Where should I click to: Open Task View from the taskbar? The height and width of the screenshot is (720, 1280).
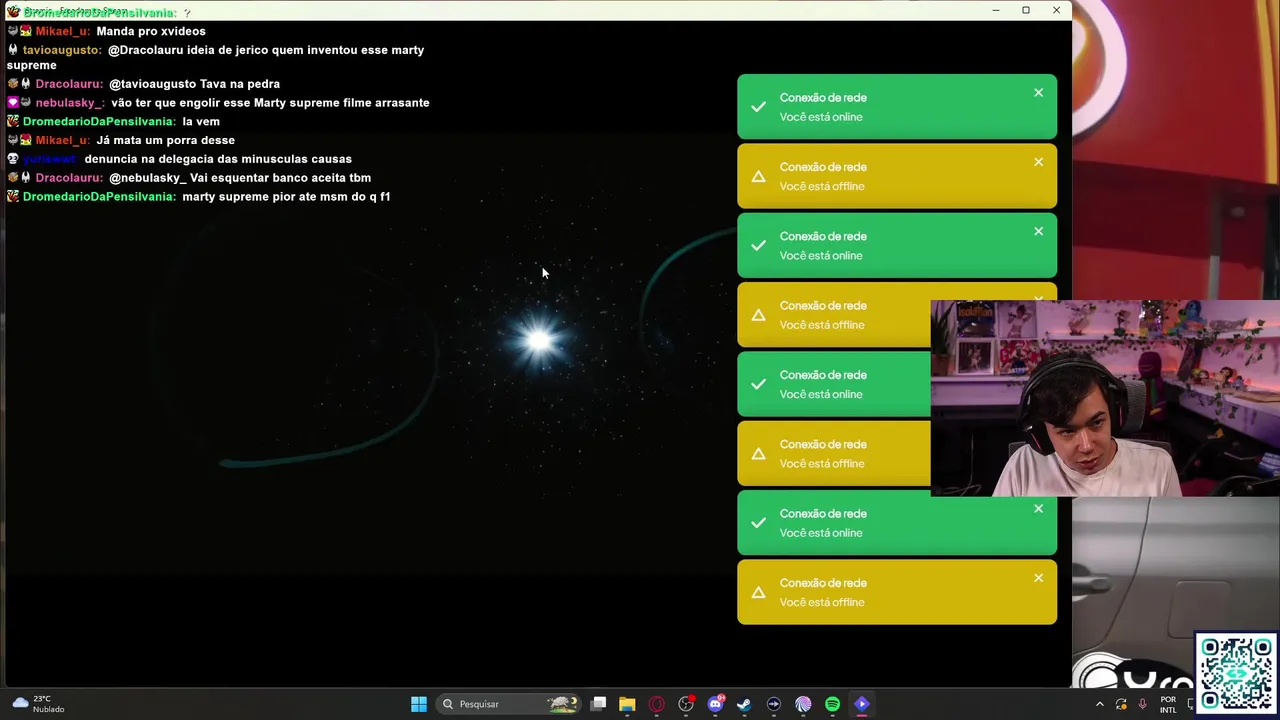click(598, 704)
